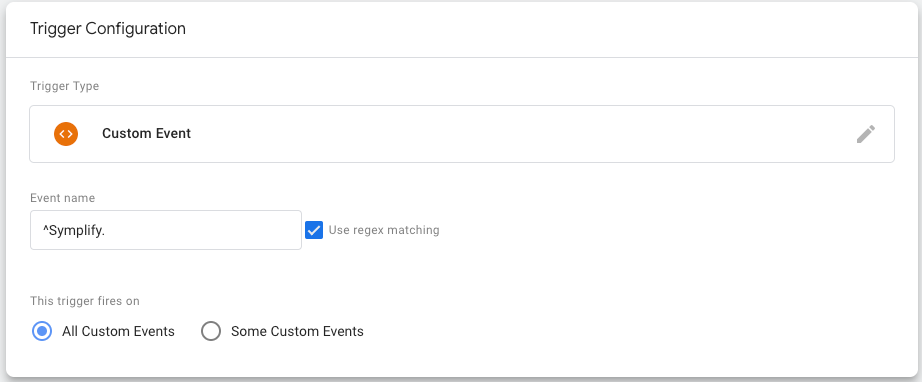The width and height of the screenshot is (922, 382).
Task: Click the "Use regex matching" label text
Action: click(x=384, y=230)
